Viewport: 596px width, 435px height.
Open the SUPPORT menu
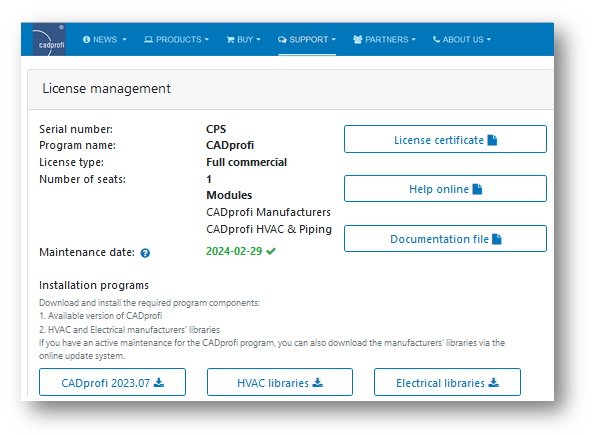[x=307, y=40]
